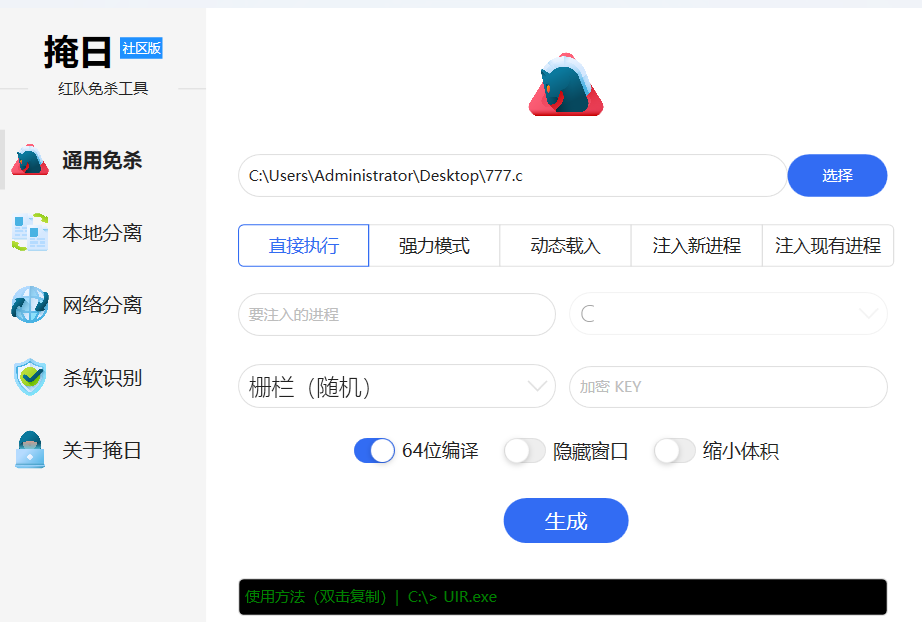Expand the C language selector

tap(727, 314)
